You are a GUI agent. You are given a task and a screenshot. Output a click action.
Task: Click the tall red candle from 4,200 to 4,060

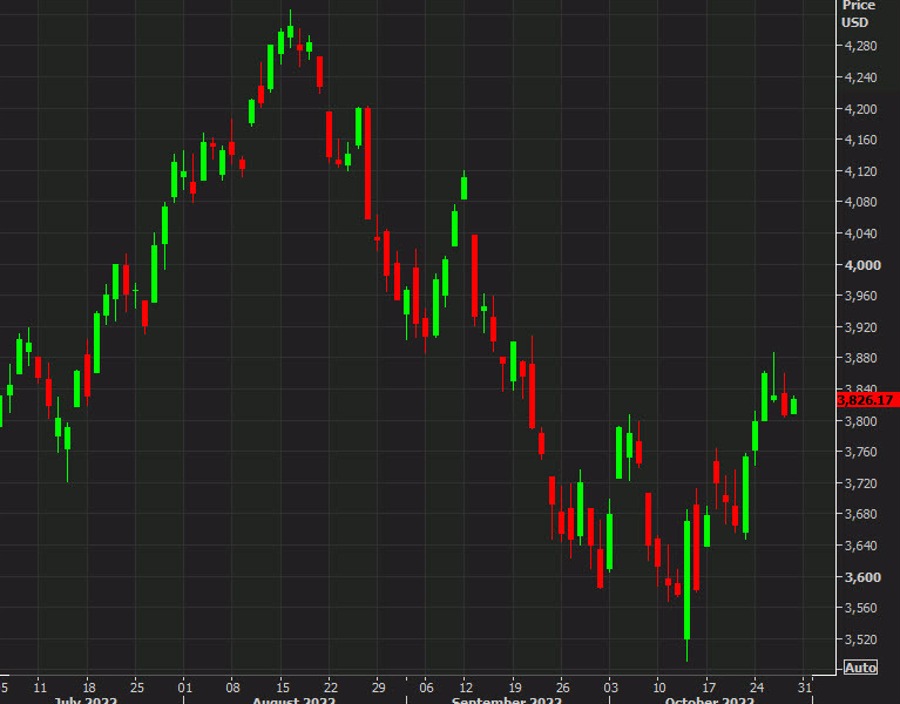[x=368, y=164]
